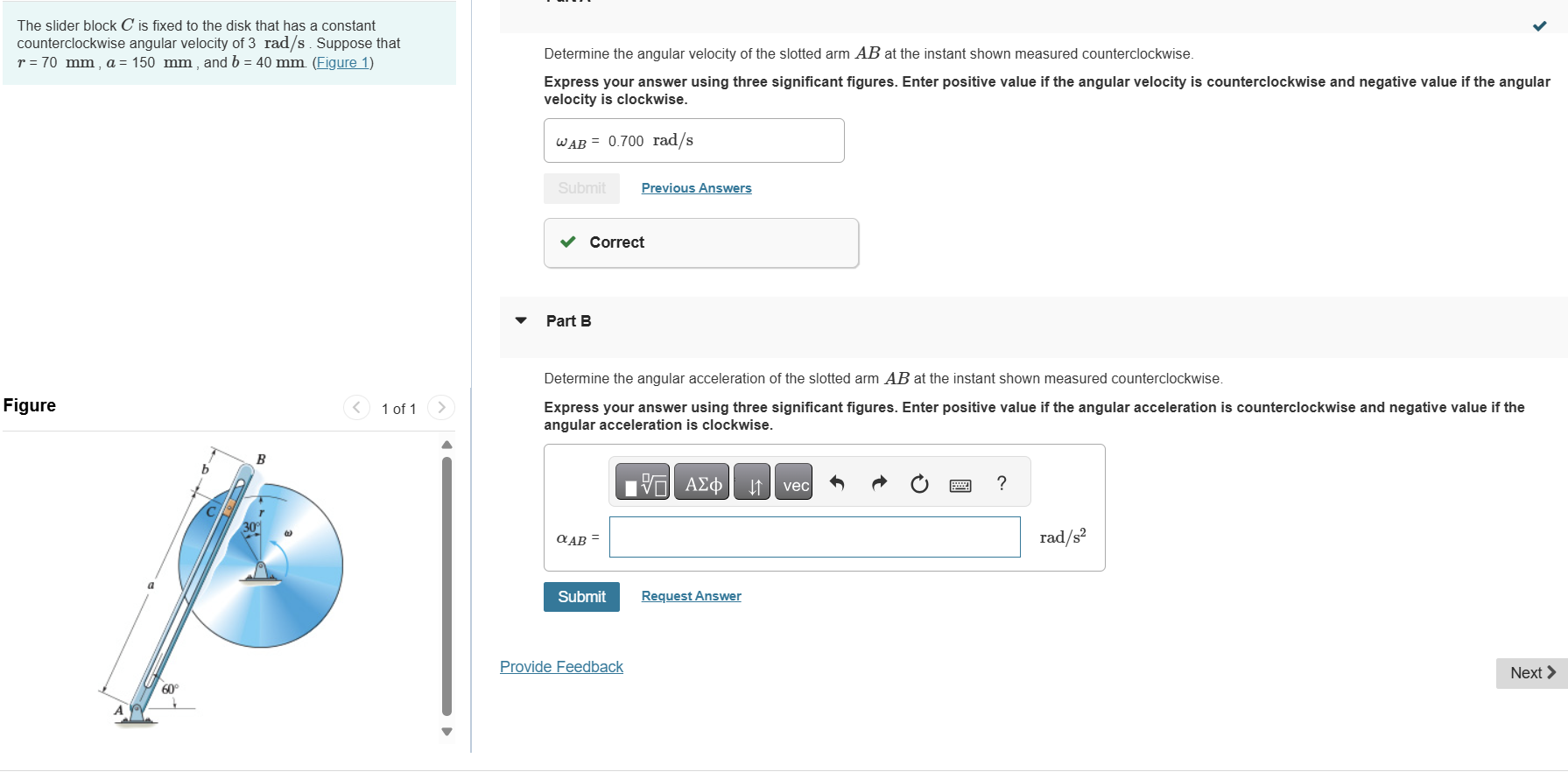The height and width of the screenshot is (779, 1568).
Task: Open the Figure 1 link
Action: (x=342, y=62)
